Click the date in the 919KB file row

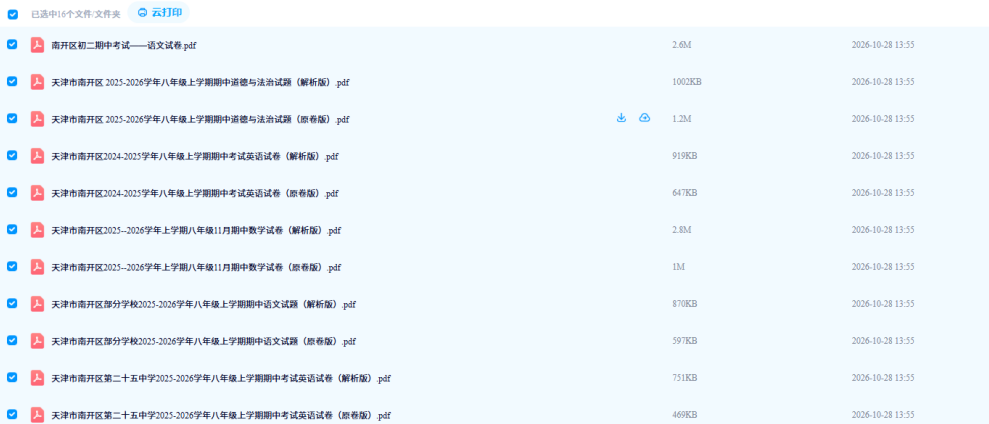883,156
